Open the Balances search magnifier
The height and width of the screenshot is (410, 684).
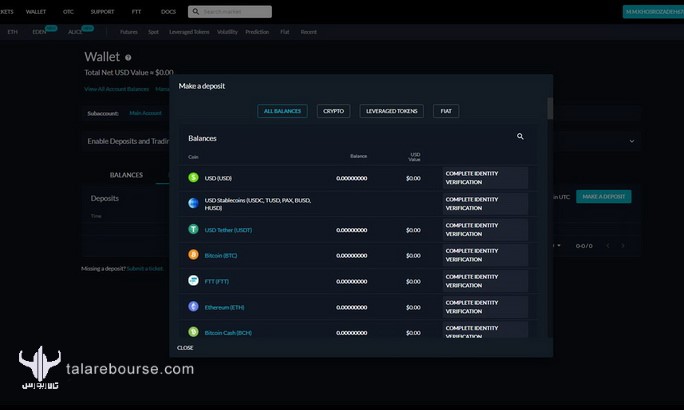coord(520,137)
